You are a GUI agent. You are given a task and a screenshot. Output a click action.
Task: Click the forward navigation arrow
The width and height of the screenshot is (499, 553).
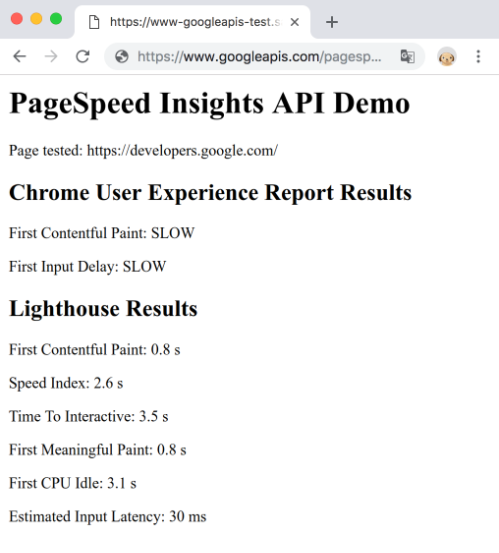pyautogui.click(x=51, y=56)
